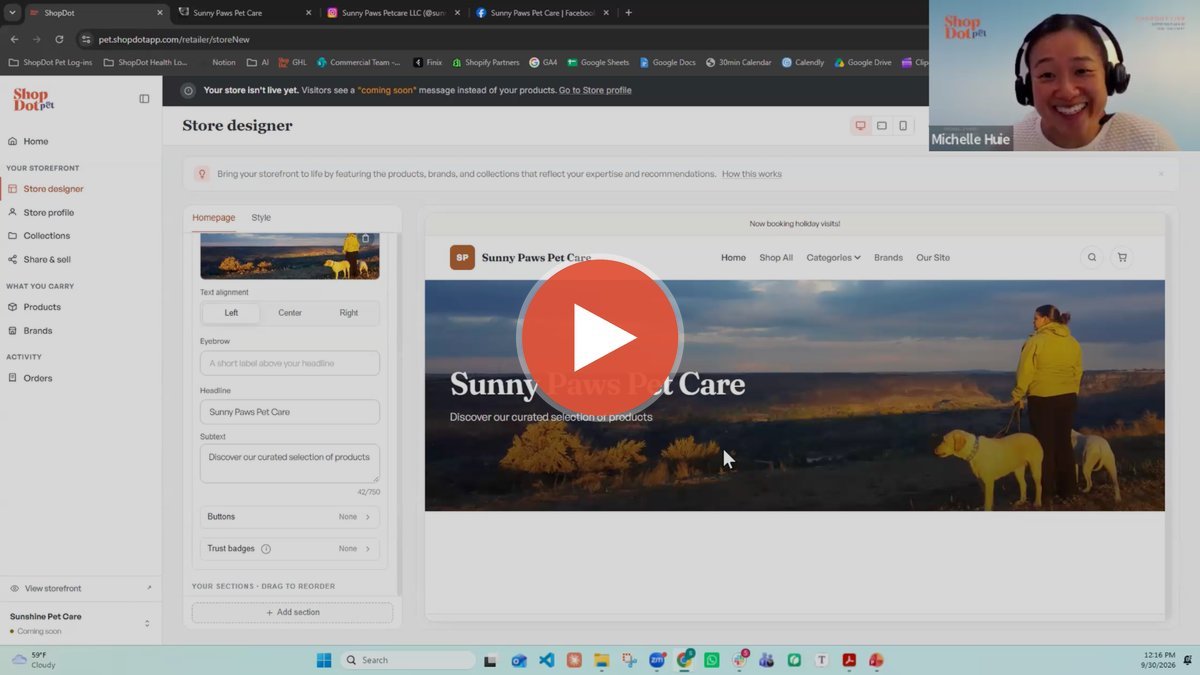Switch to Sunny Paws Pet Care browser tab
Image resolution: width=1200 pixels, height=675 pixels.
click(x=243, y=13)
